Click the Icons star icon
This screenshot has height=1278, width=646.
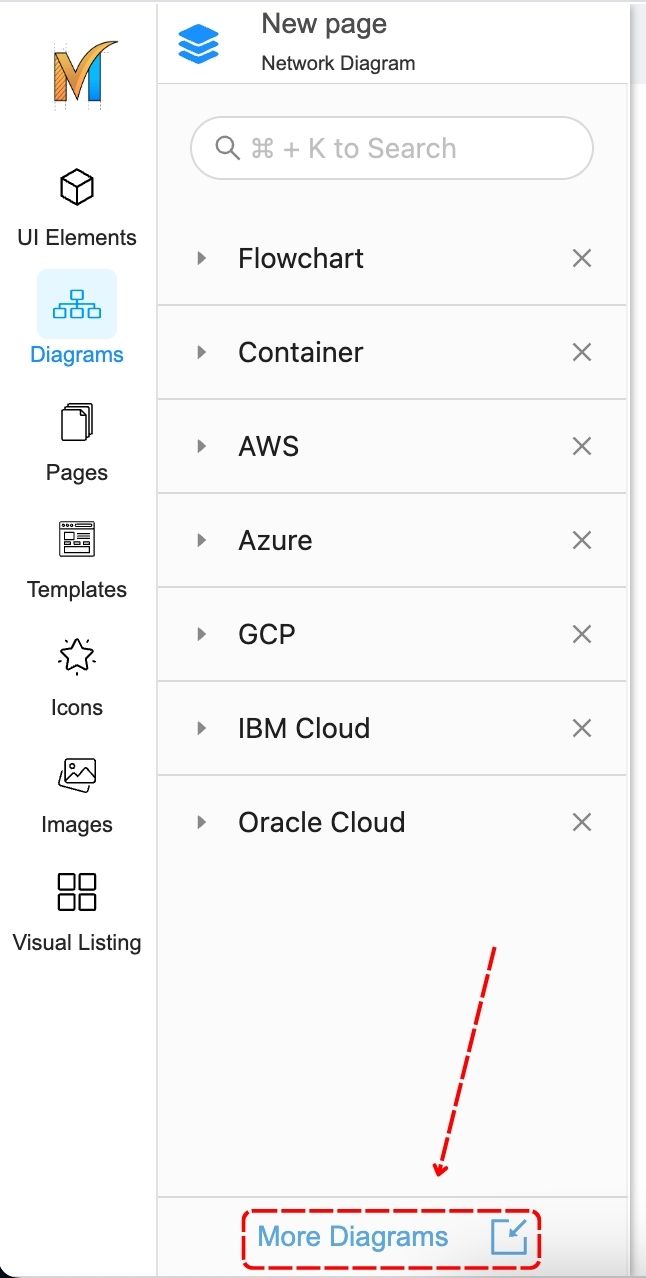coord(77,657)
